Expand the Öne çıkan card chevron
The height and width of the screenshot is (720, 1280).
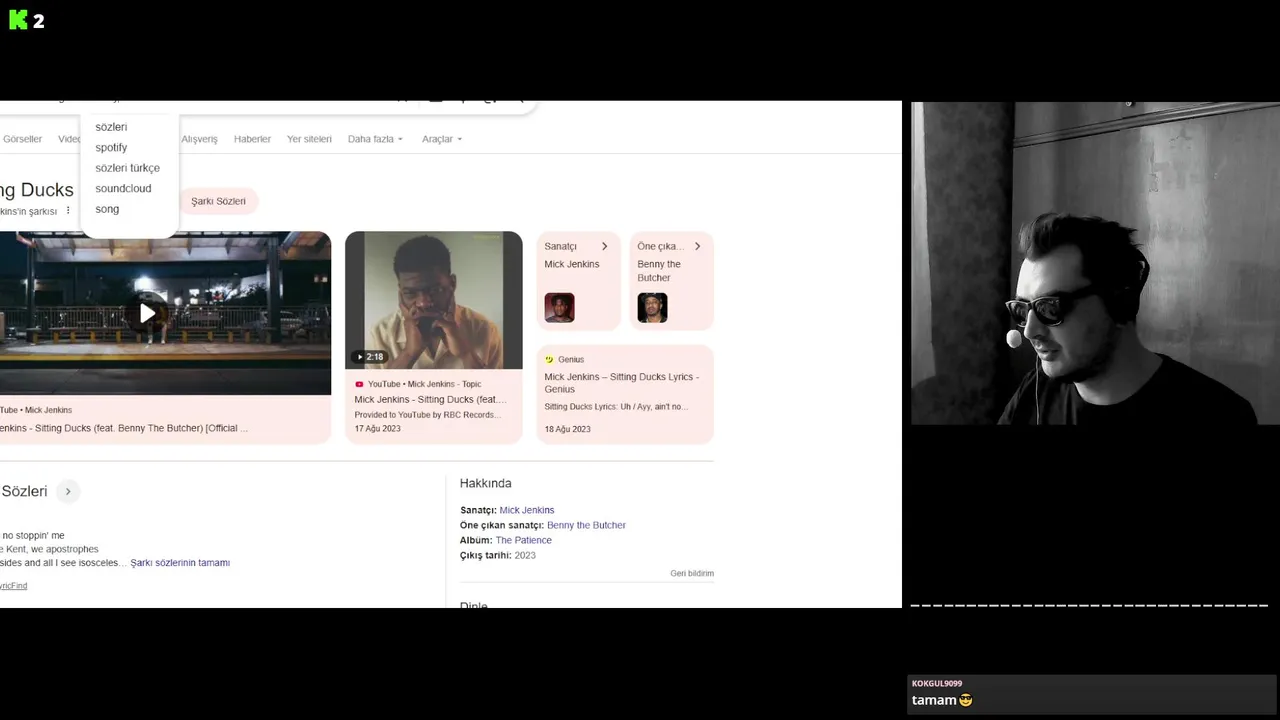pyautogui.click(x=697, y=246)
